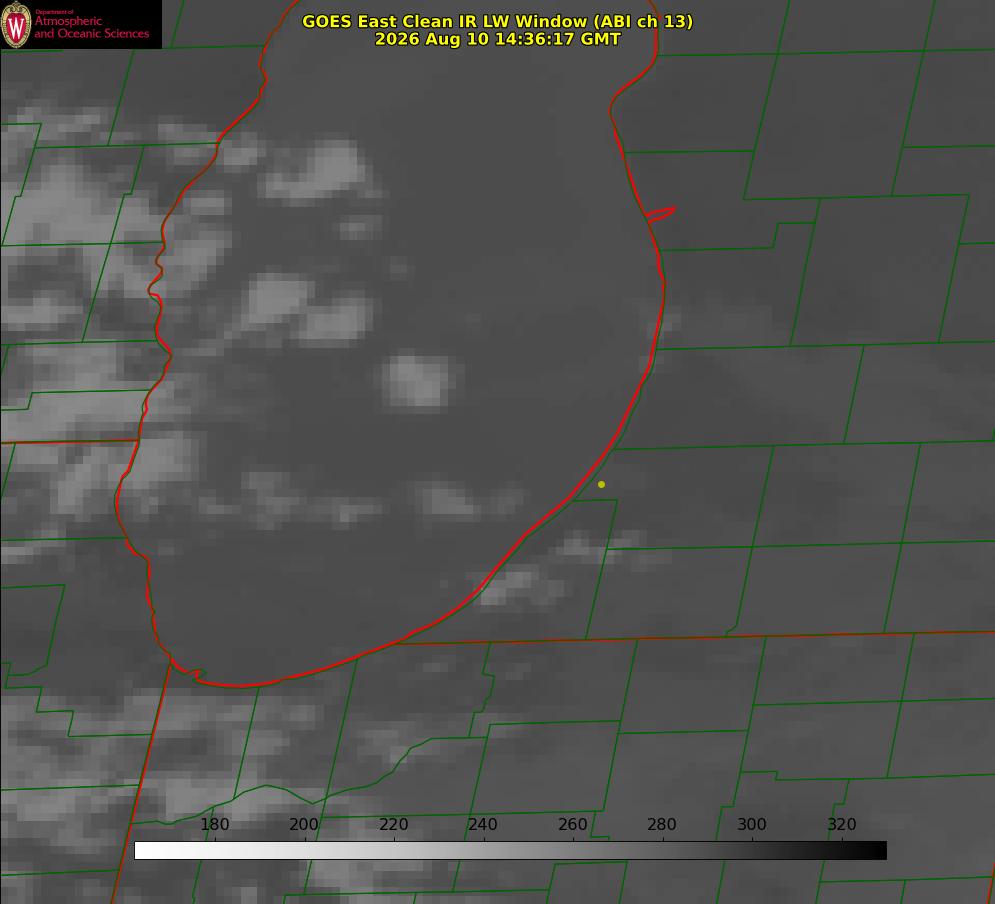Image resolution: width=995 pixels, height=904 pixels.
Task: Click the 320 colorbar label
Action: [842, 824]
